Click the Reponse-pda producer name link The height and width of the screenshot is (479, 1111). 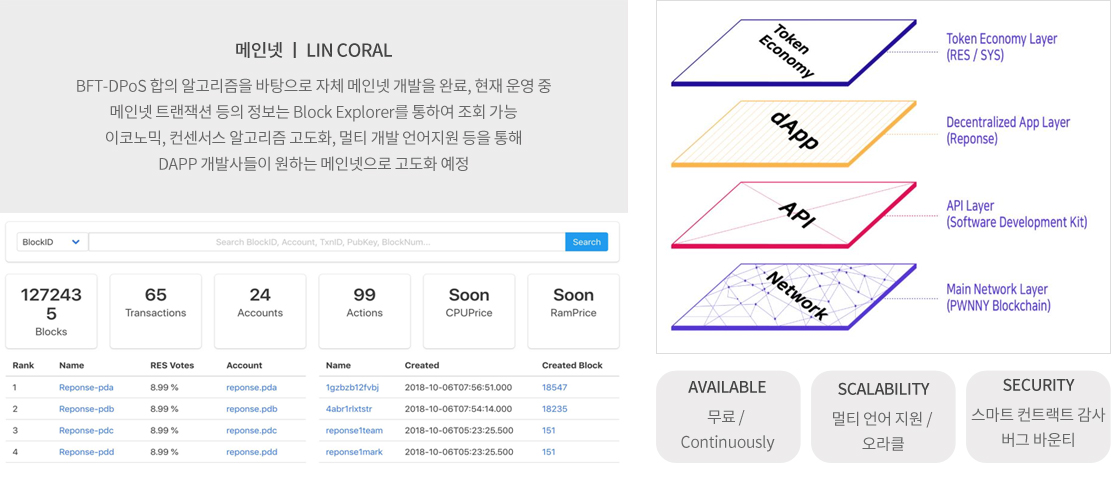[x=86, y=387]
